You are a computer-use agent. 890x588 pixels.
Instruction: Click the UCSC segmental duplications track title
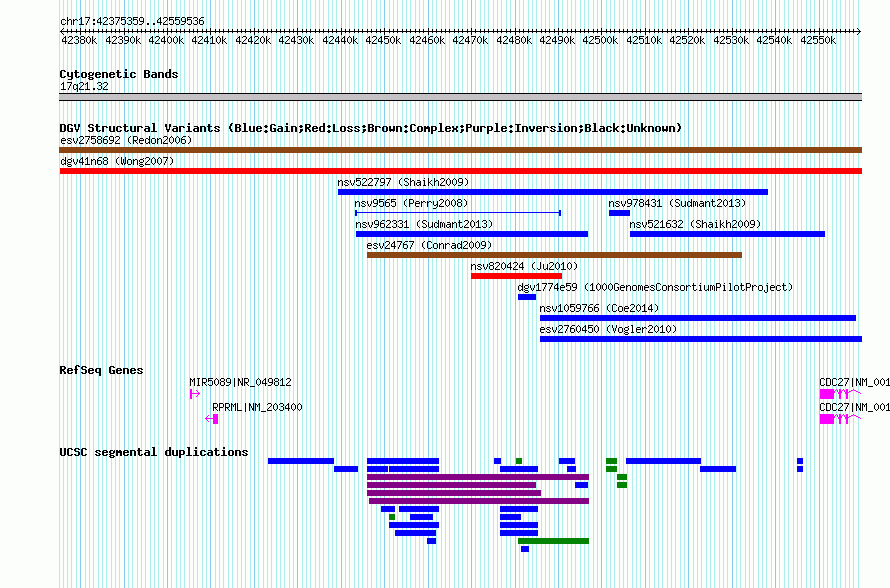[154, 452]
